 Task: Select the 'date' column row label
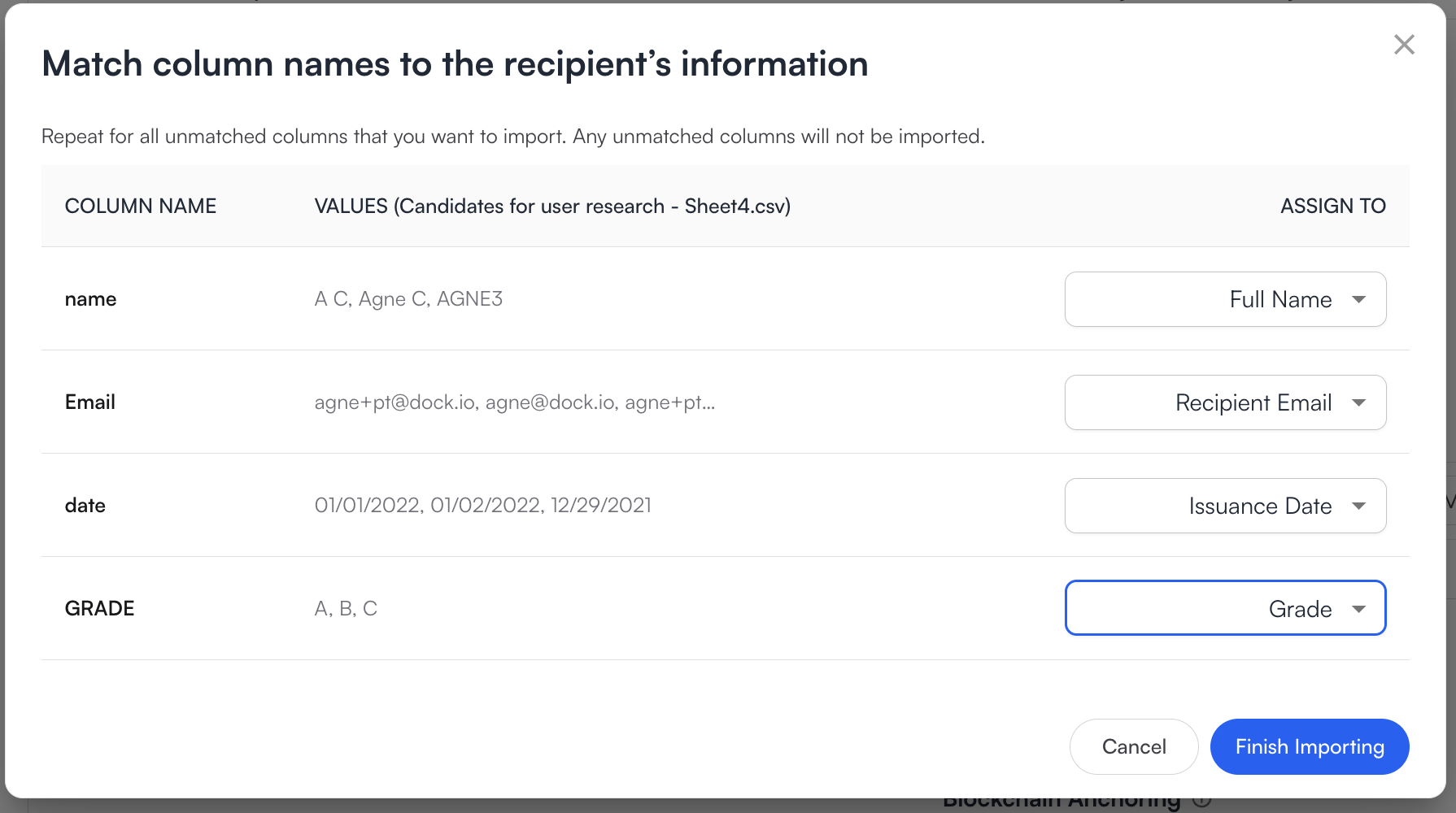click(x=85, y=506)
